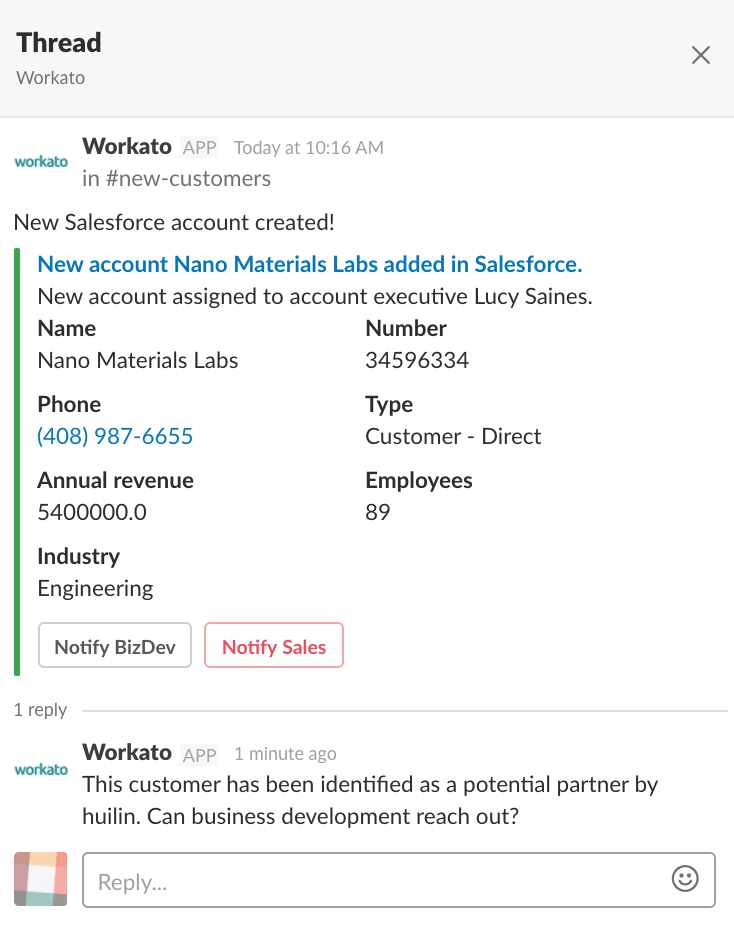The width and height of the screenshot is (734, 950).
Task: Open the emoji picker in the reply box
Action: pos(685,879)
